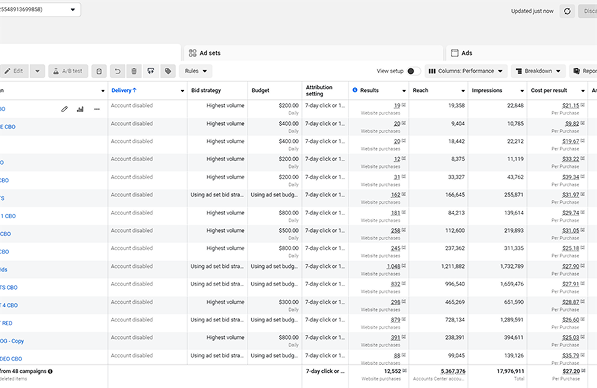Expand the Breakdown dropdown
This screenshot has width=597, height=388.
pyautogui.click(x=538, y=71)
